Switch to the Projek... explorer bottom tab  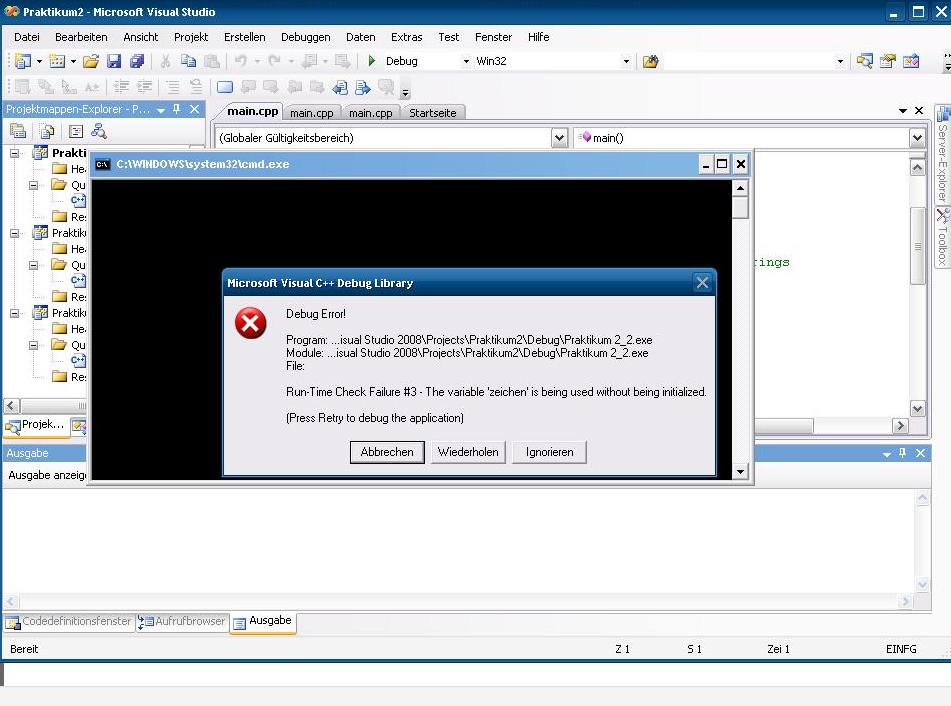[35, 425]
